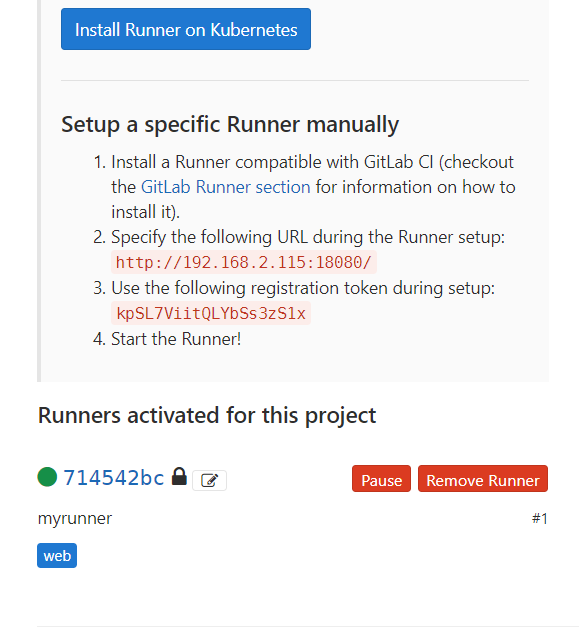Click the Runners activated for this project heading
This screenshot has width=579, height=629.
coord(207,415)
